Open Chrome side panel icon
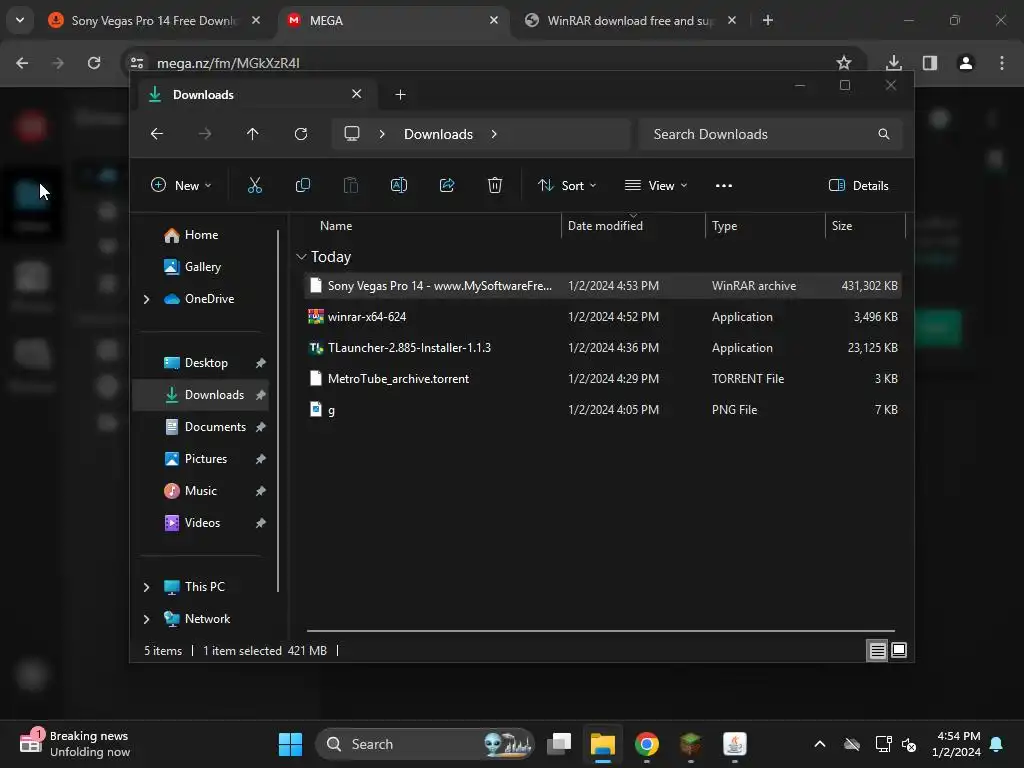The width and height of the screenshot is (1024, 768). tap(930, 63)
